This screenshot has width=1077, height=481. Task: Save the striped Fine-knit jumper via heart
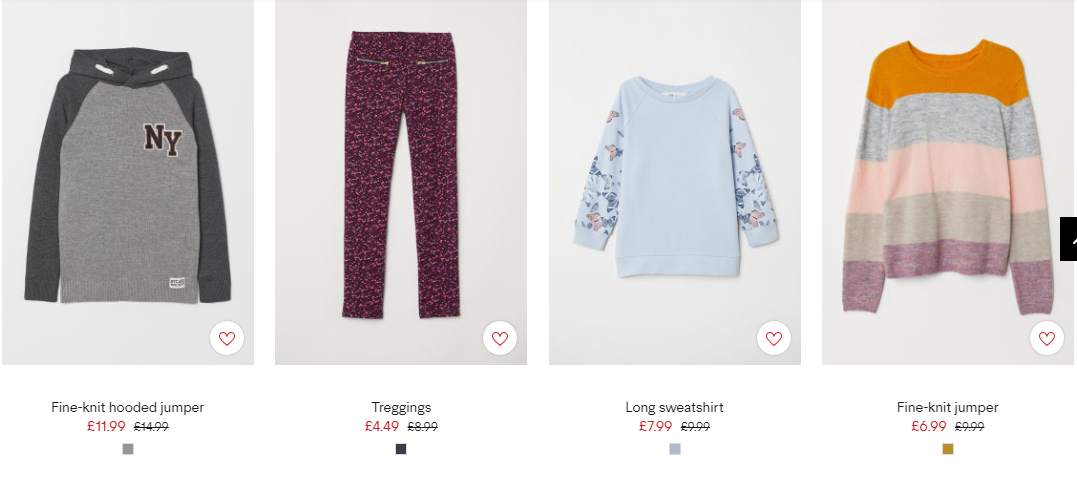point(1047,338)
